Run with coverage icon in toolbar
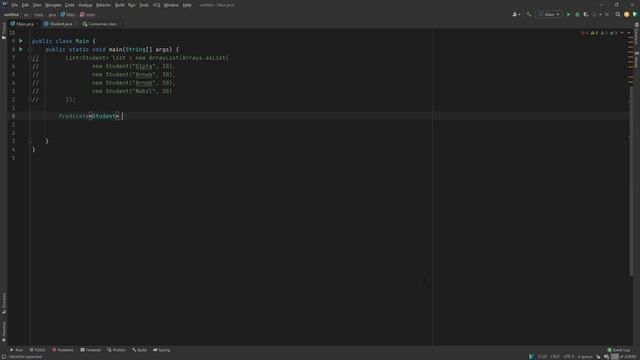The width and height of the screenshot is (640, 360). click(586, 14)
